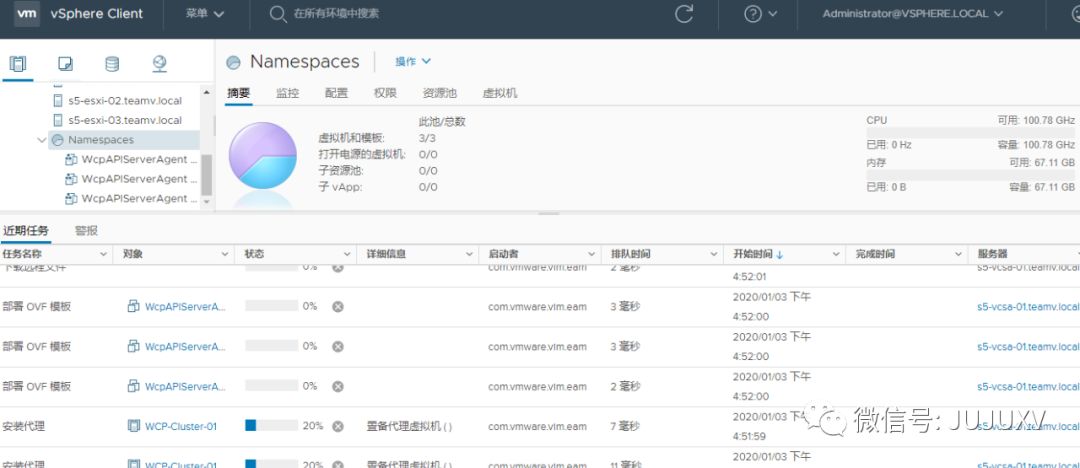Open the 菜单 dropdown menu

coord(205,14)
